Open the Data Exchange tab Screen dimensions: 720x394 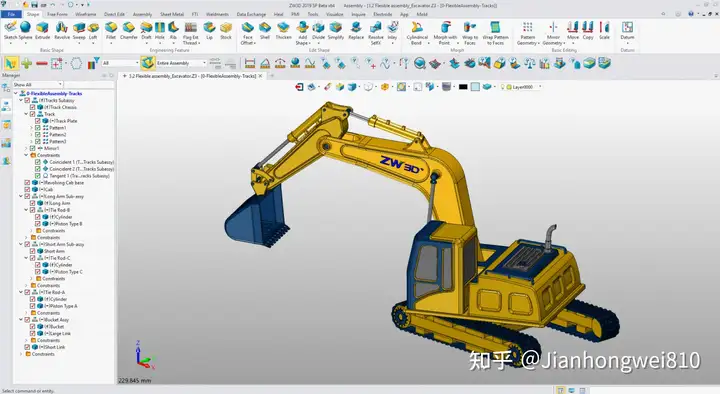(251, 14)
